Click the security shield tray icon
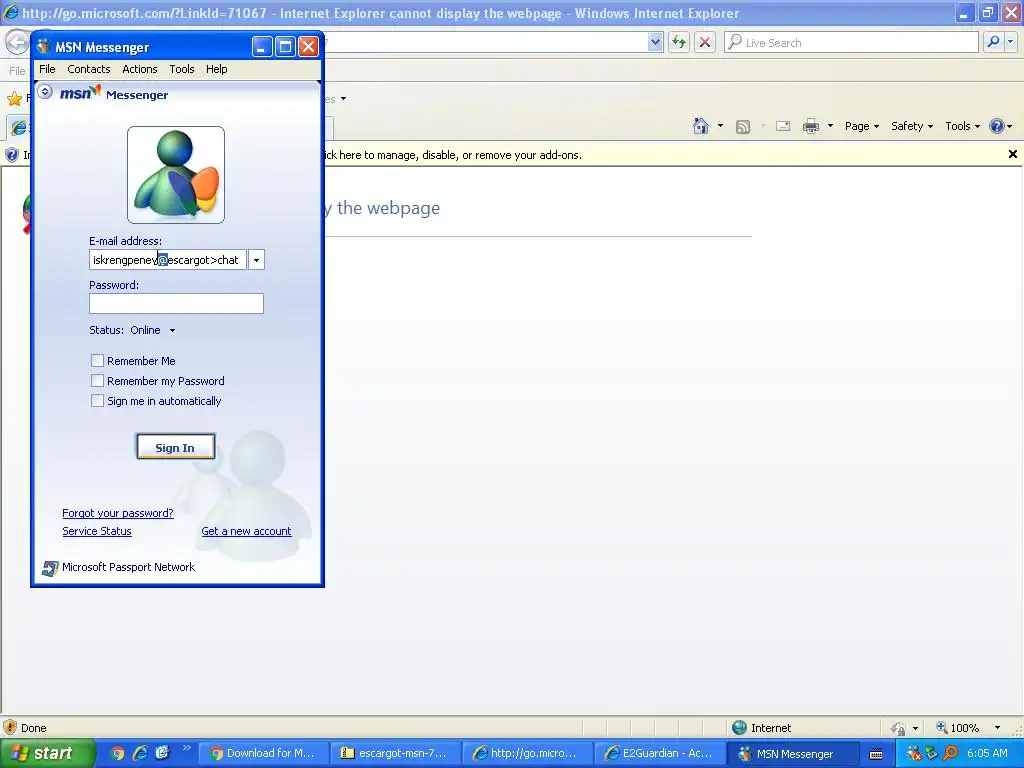The width and height of the screenshot is (1024, 768). click(x=932, y=753)
